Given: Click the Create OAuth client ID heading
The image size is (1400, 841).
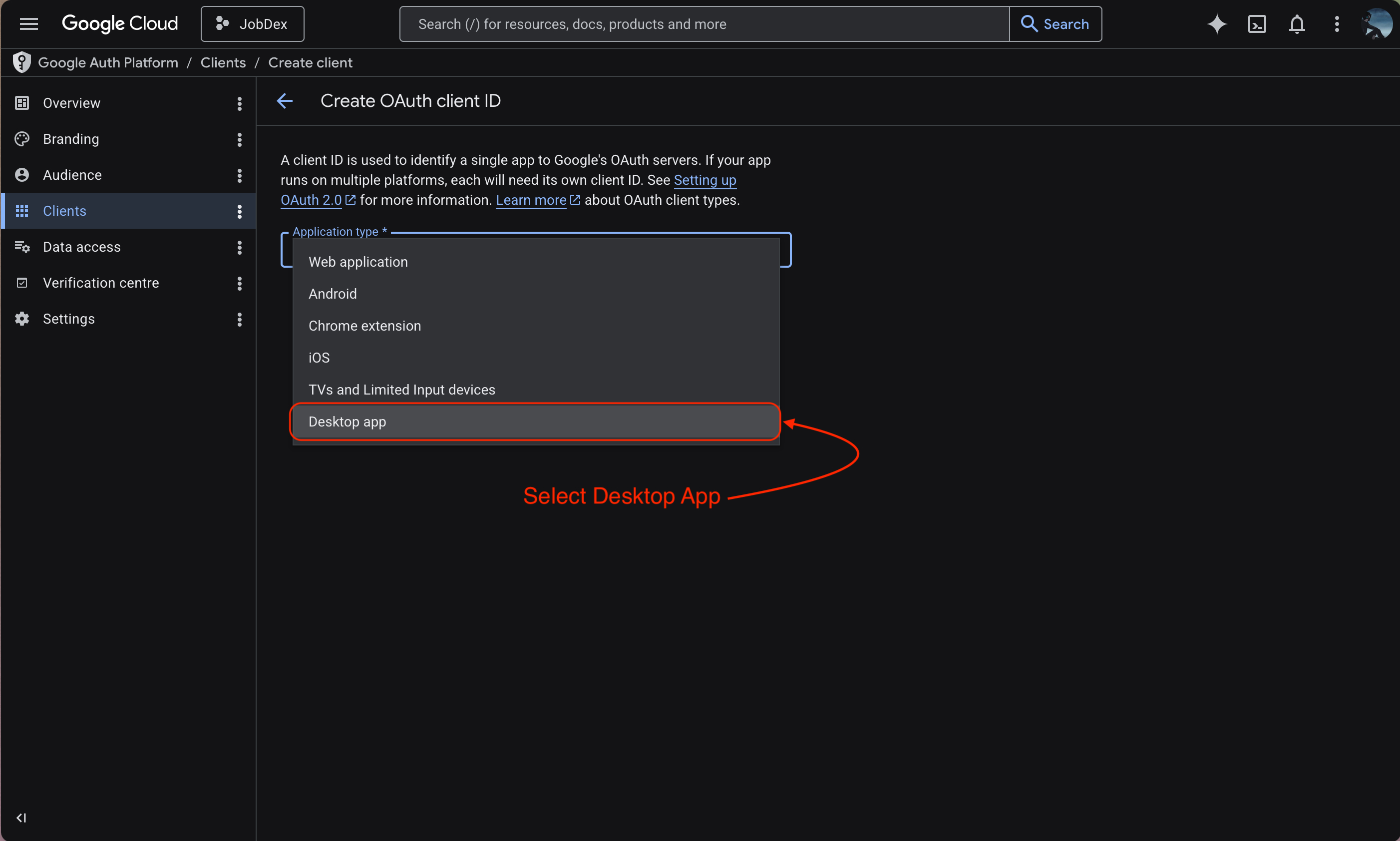Looking at the screenshot, I should [x=410, y=101].
